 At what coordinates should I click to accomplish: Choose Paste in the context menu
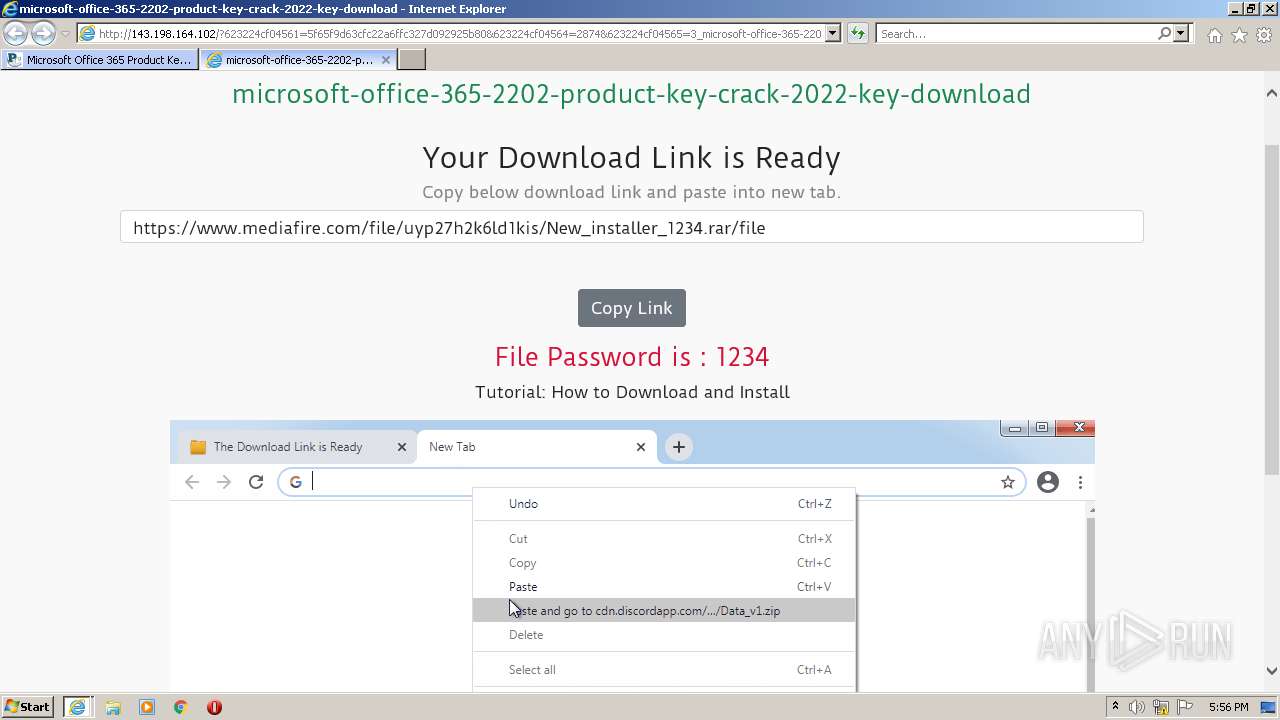pyautogui.click(x=664, y=587)
